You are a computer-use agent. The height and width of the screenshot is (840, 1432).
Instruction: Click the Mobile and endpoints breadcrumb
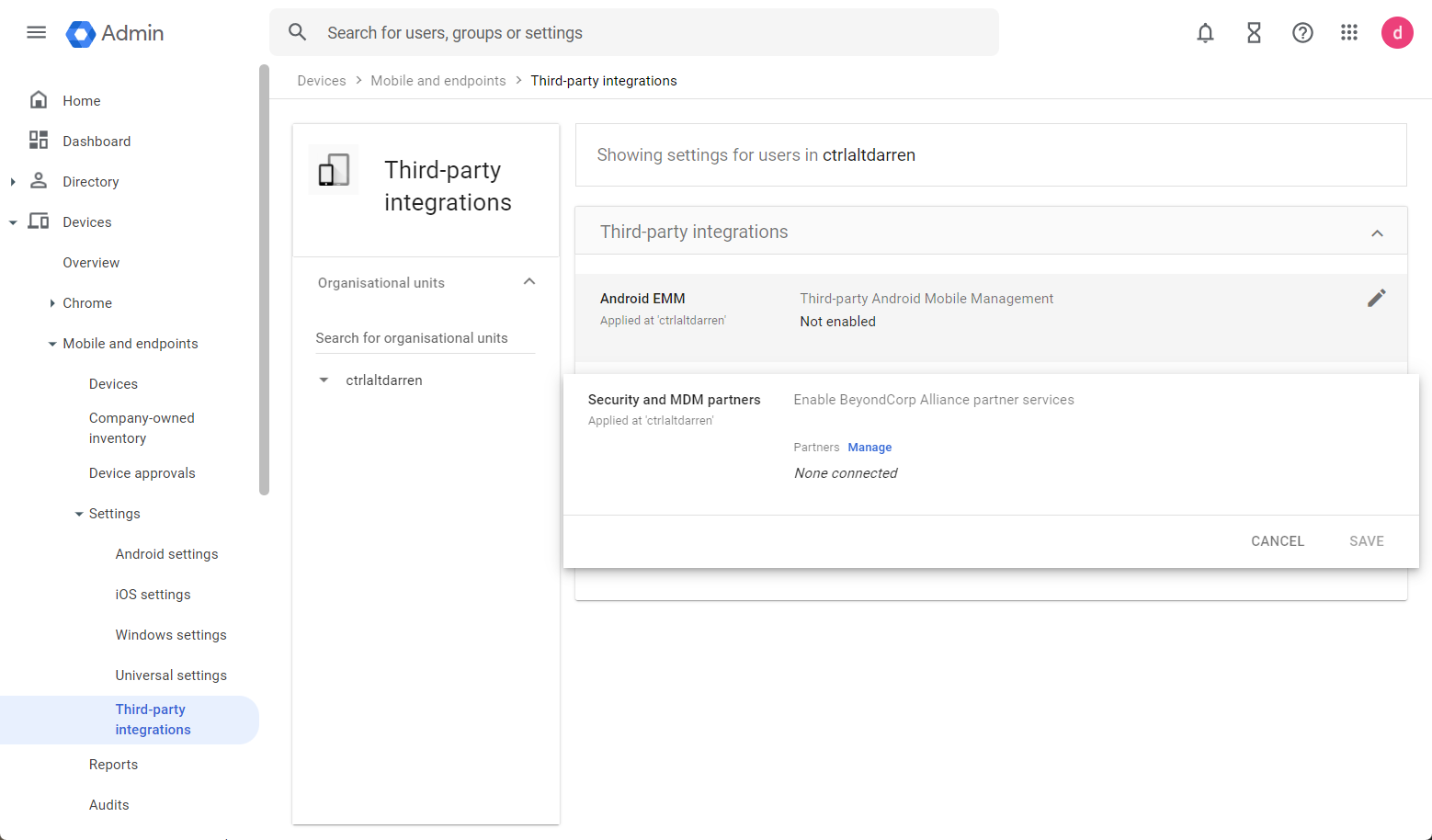click(438, 81)
